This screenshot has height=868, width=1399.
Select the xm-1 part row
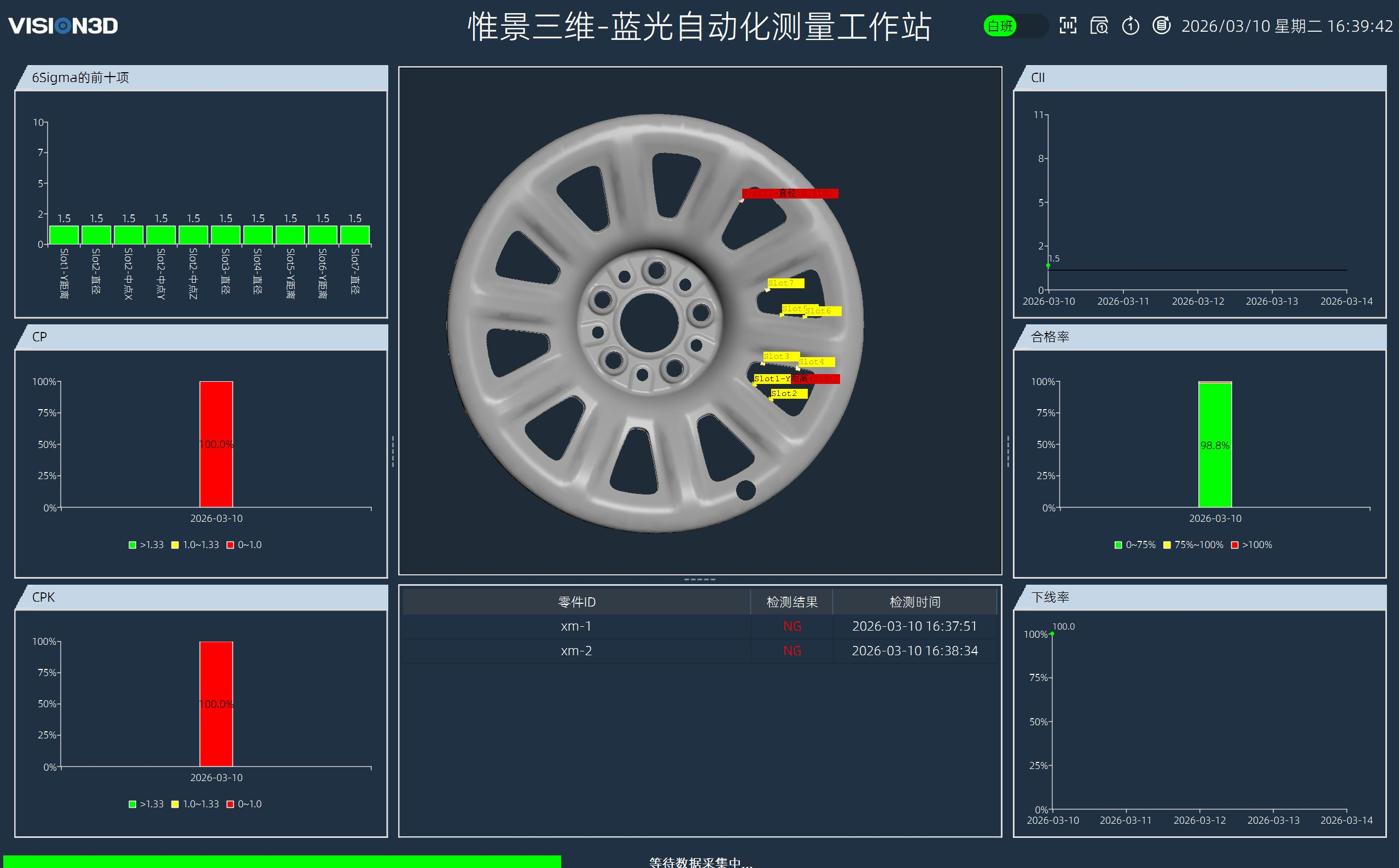click(700, 626)
